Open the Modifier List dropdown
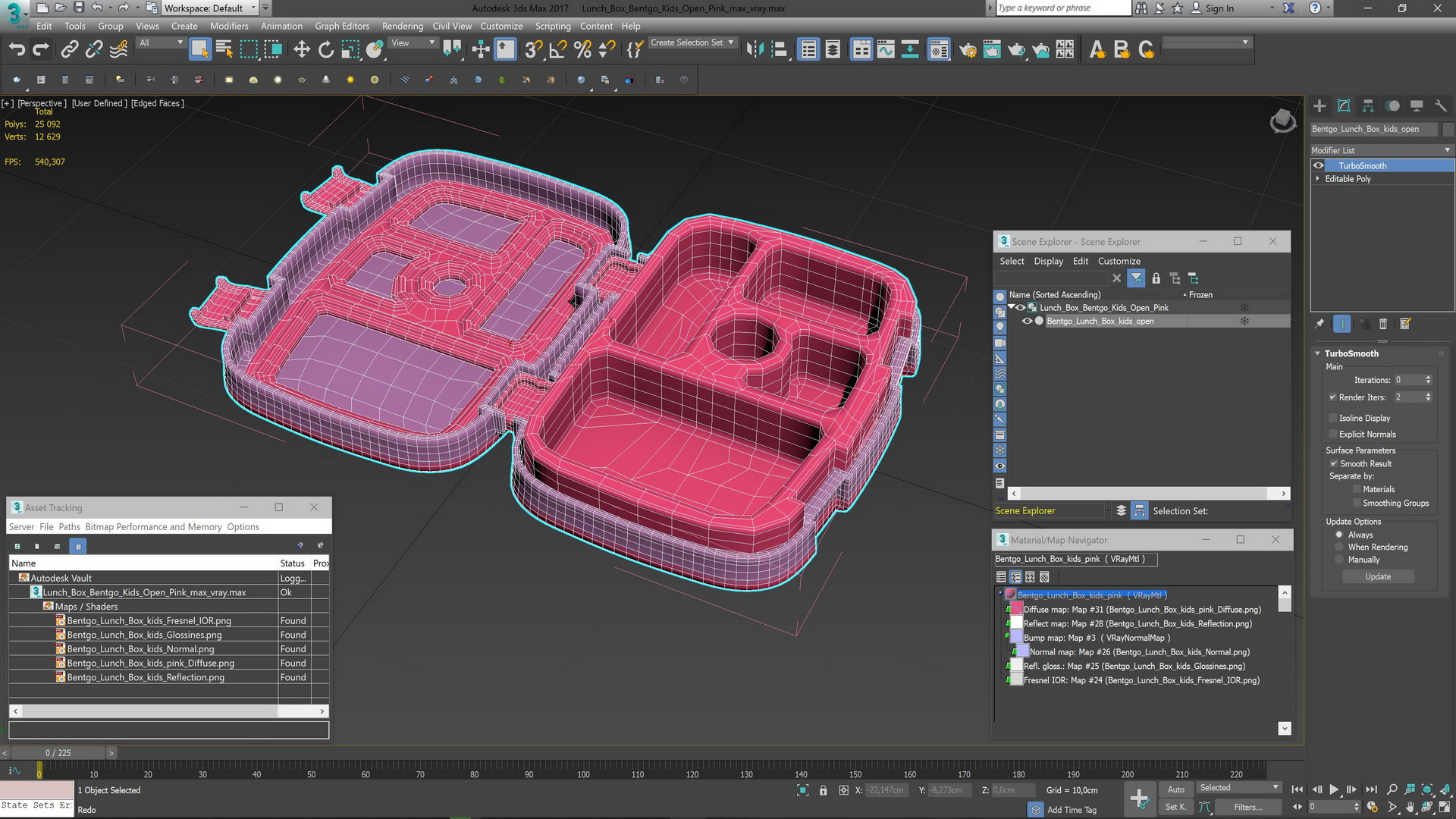This screenshot has width=1456, height=819. click(x=1380, y=150)
